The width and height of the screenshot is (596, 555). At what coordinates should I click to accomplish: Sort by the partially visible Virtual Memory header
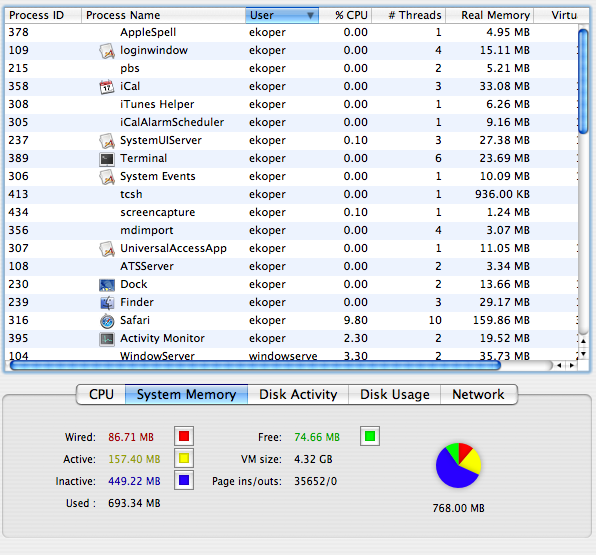(x=561, y=15)
